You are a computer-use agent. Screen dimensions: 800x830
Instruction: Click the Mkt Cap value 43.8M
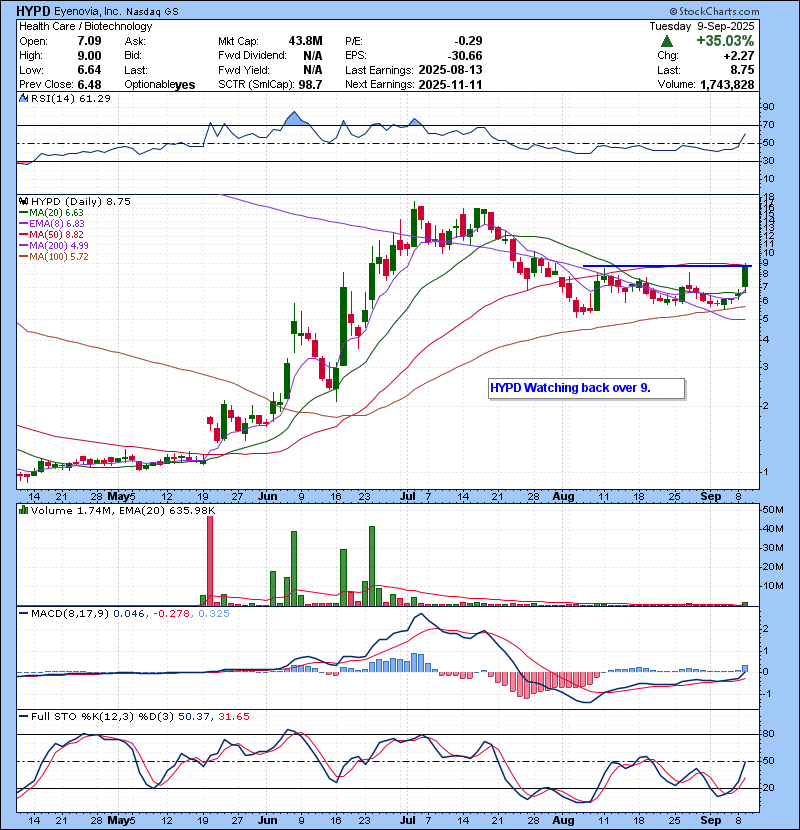tap(305, 41)
